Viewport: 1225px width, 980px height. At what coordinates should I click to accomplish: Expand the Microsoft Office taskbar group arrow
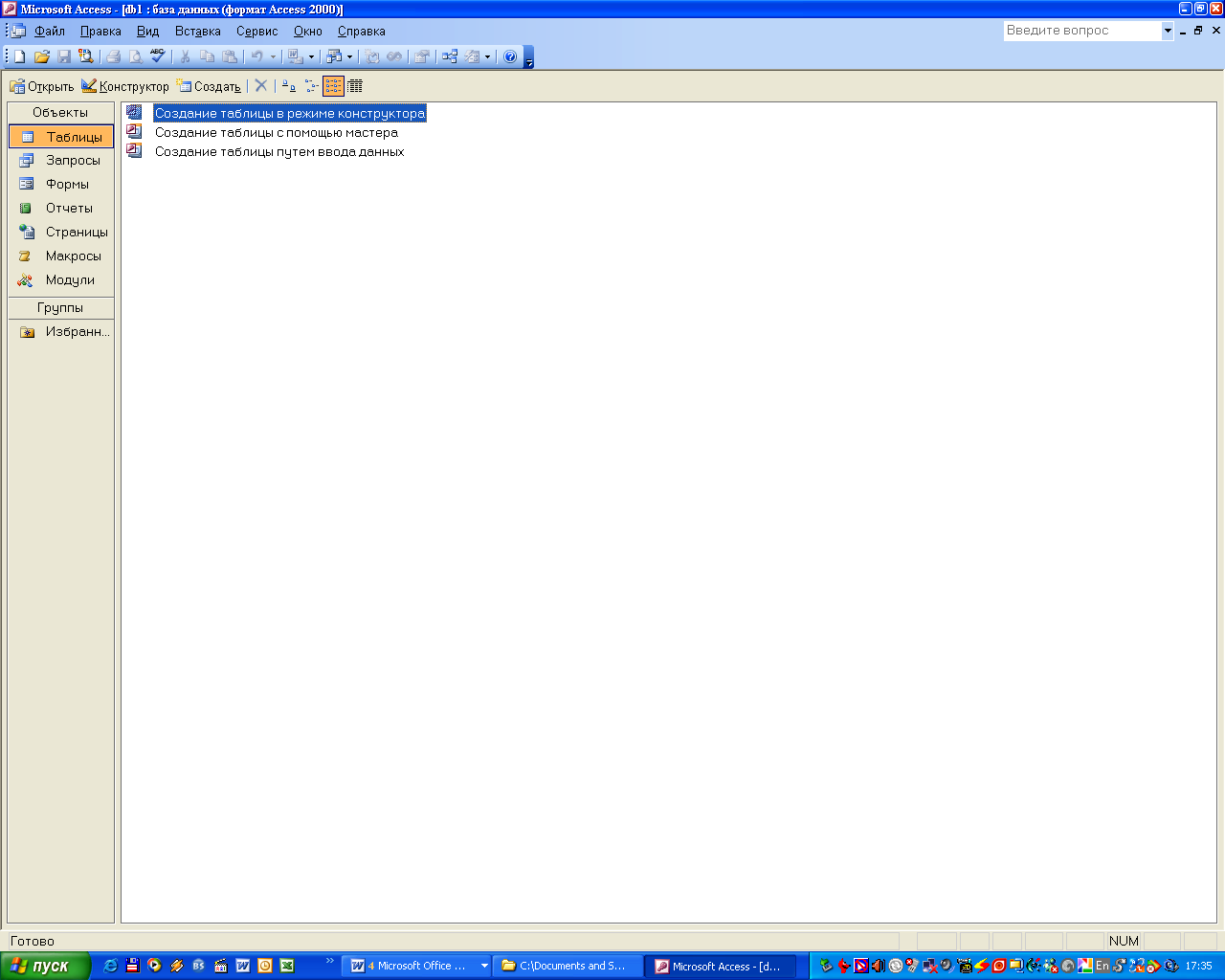tap(484, 966)
